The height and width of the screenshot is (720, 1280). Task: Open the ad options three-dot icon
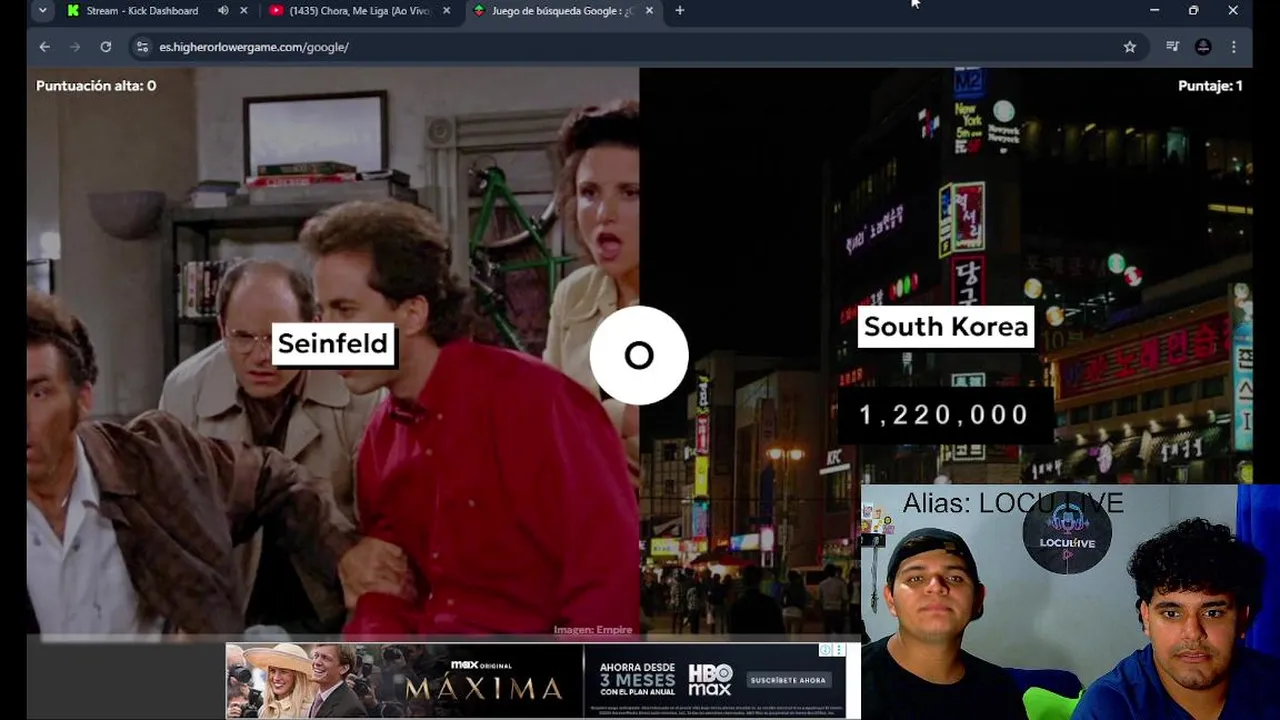841,650
